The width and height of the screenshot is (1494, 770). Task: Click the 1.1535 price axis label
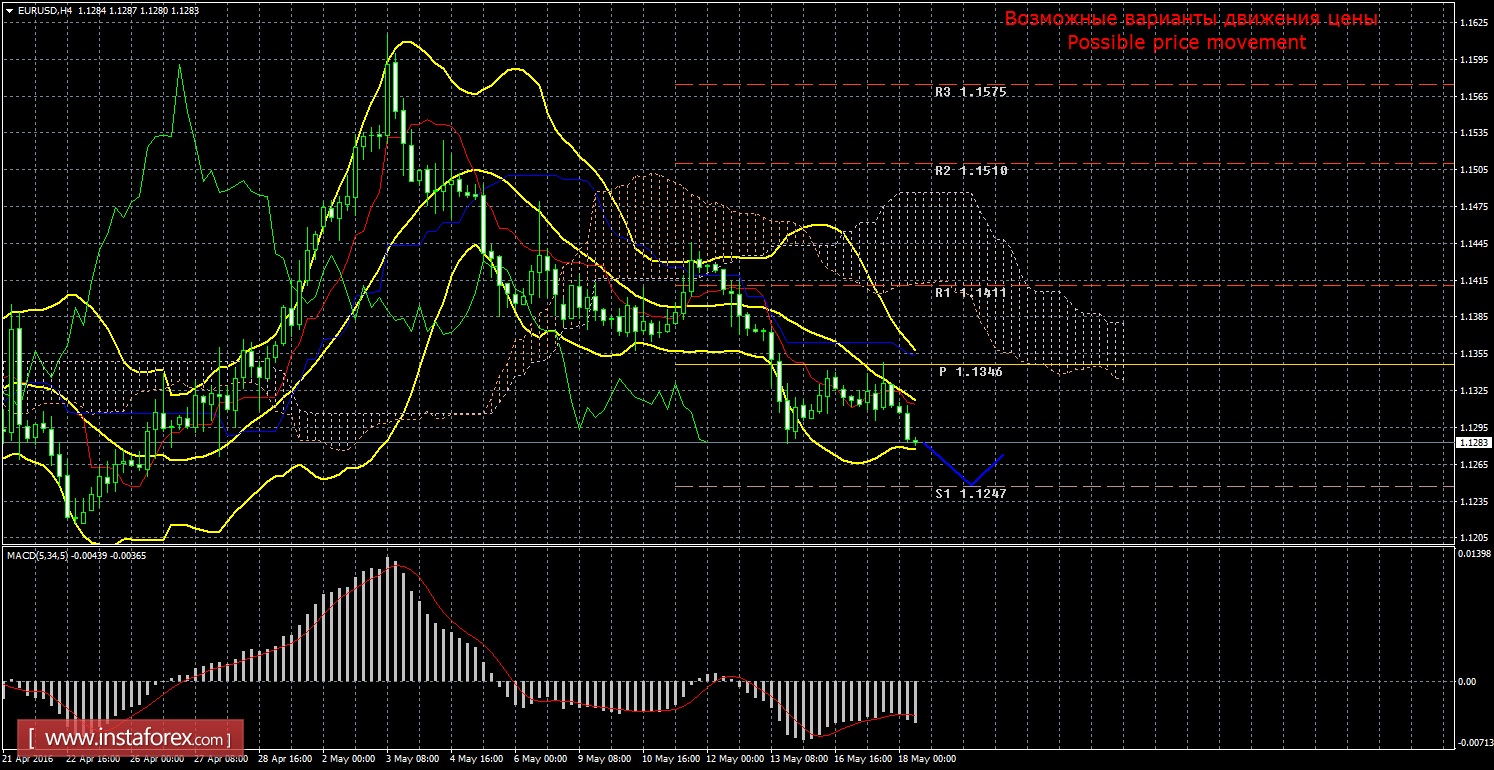click(1474, 133)
